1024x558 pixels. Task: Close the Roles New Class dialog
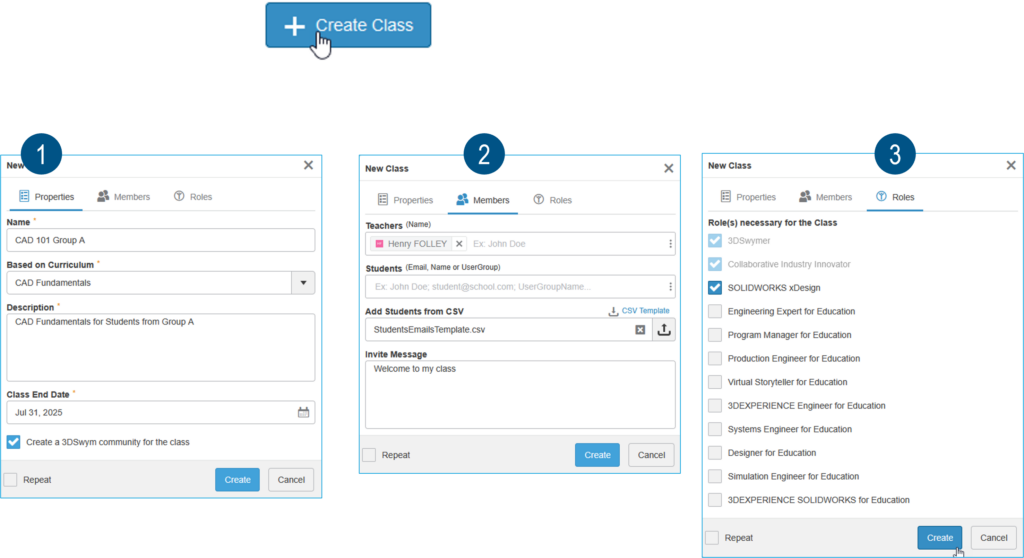point(1012,166)
